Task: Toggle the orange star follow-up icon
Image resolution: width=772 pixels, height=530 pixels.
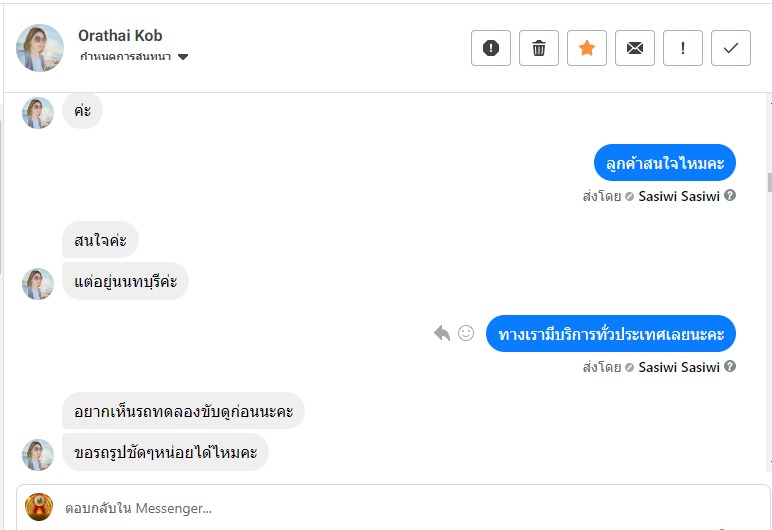Action: click(x=587, y=48)
